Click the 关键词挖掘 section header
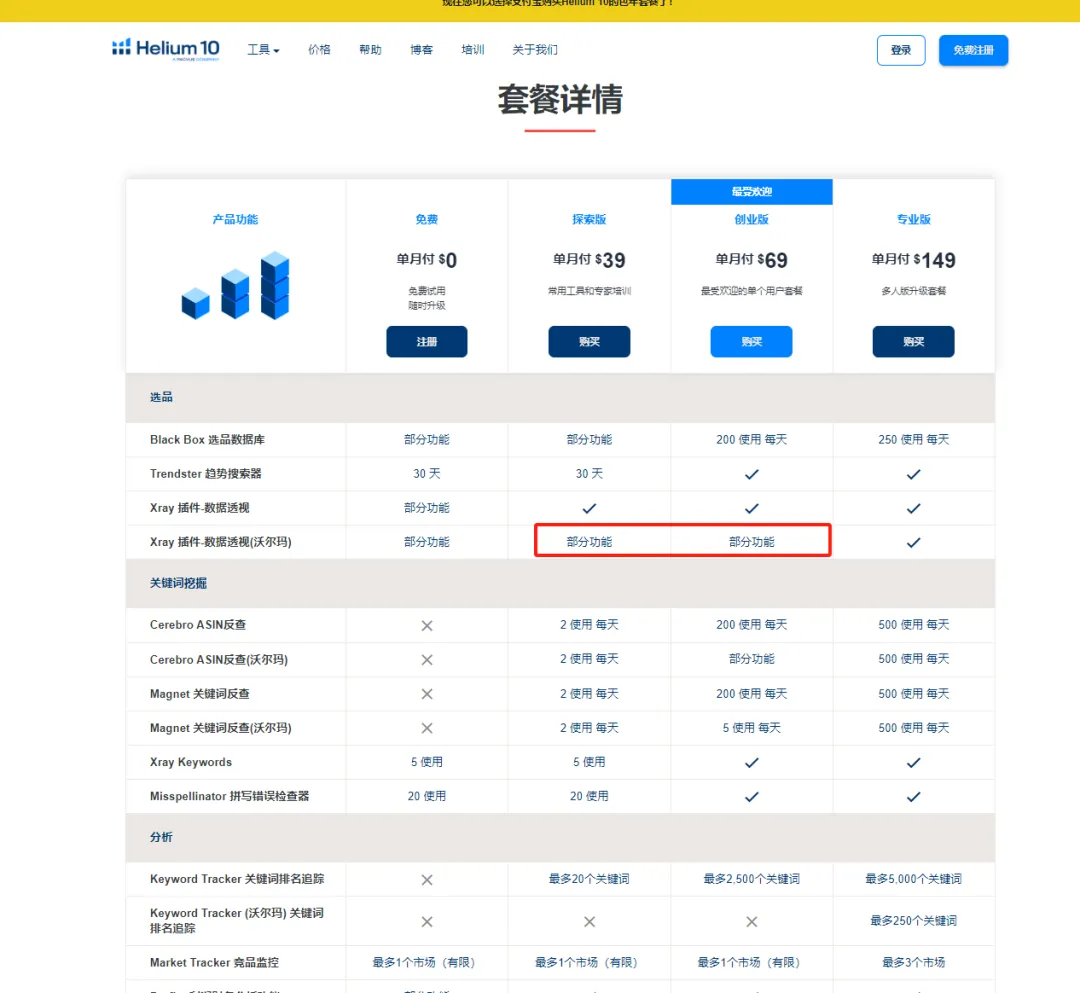This screenshot has width=1080, height=993. click(x=178, y=583)
